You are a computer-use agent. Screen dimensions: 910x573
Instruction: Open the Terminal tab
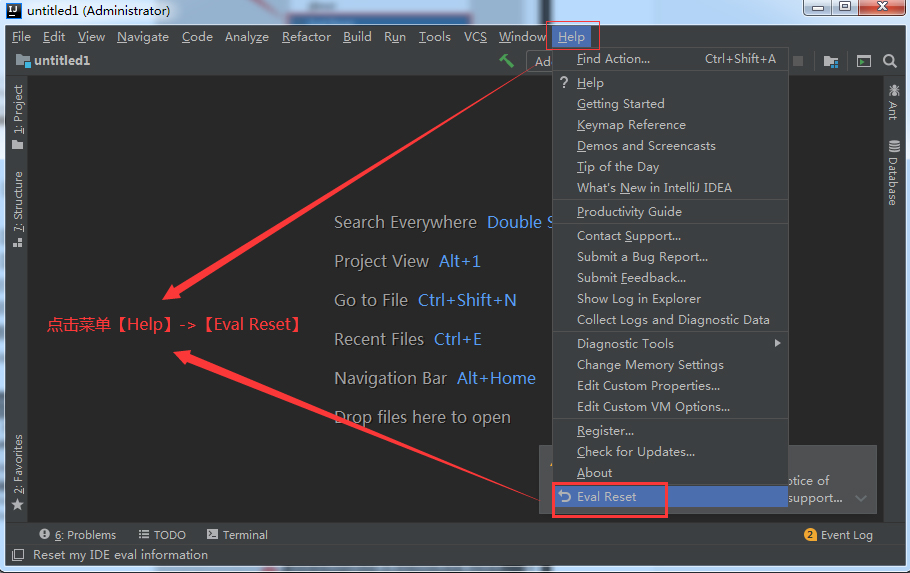point(237,535)
